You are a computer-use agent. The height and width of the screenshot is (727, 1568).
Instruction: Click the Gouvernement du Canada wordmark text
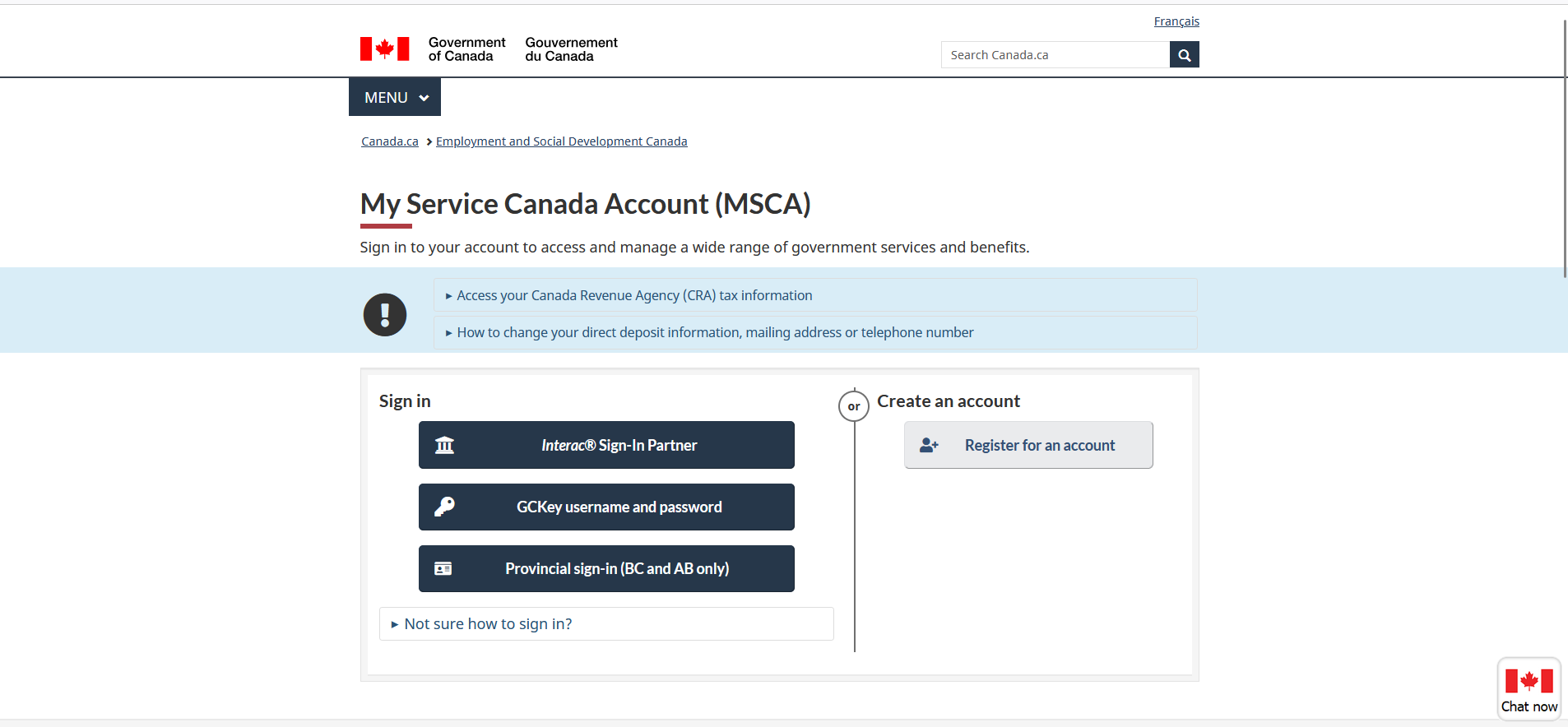tap(571, 49)
